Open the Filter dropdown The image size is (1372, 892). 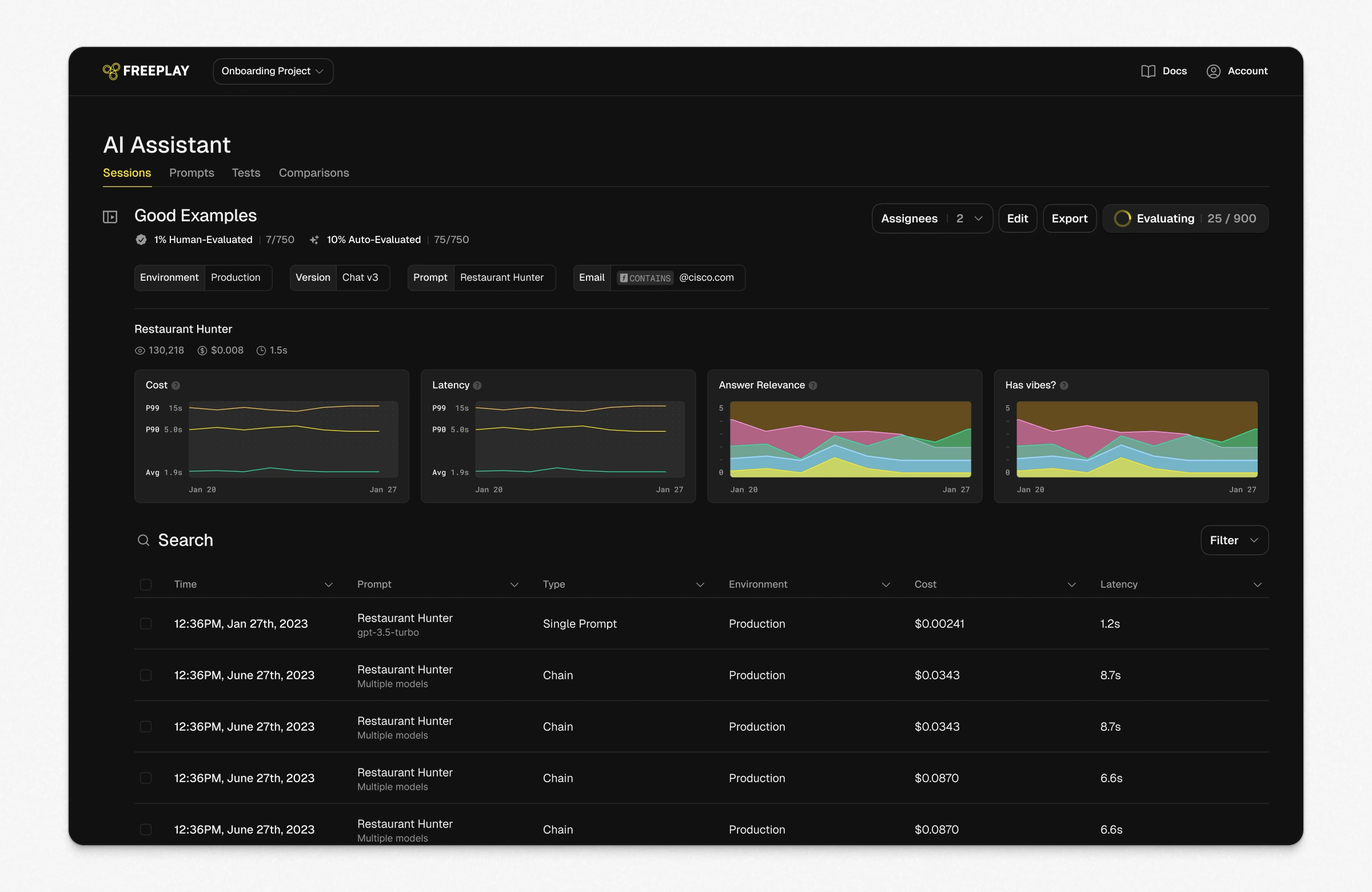click(x=1234, y=540)
